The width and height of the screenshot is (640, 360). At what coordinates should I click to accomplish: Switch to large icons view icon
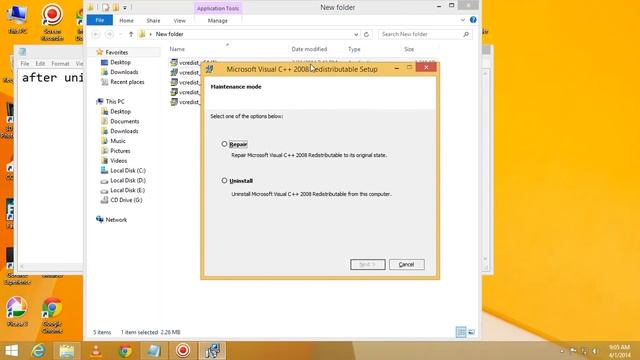coord(471,332)
